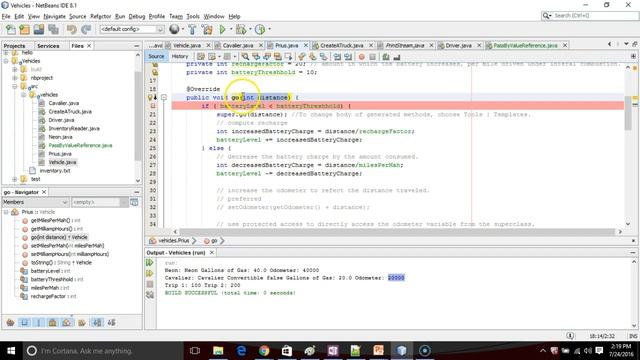Open the Tools menu
Image resolution: width=640 pixels, height=360 pixels.
coord(193,16)
